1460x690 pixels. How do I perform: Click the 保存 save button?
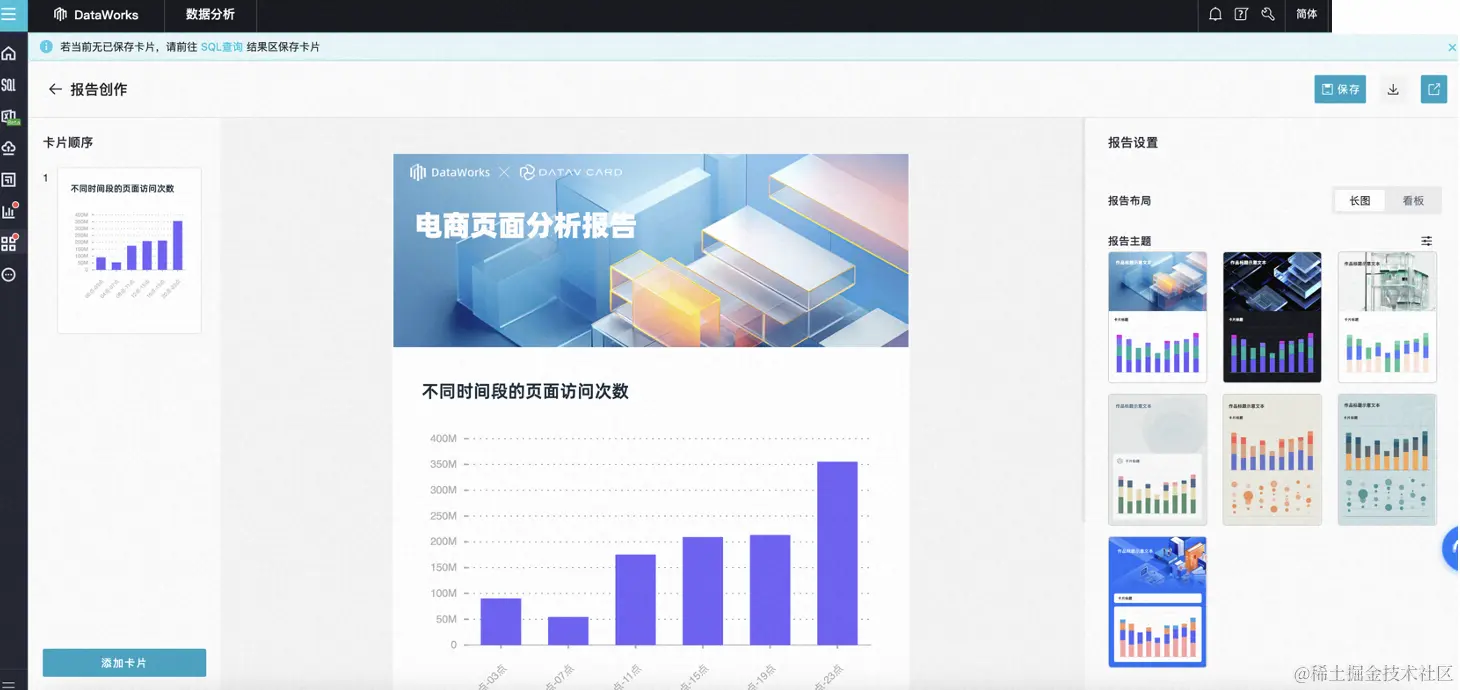click(x=1340, y=89)
